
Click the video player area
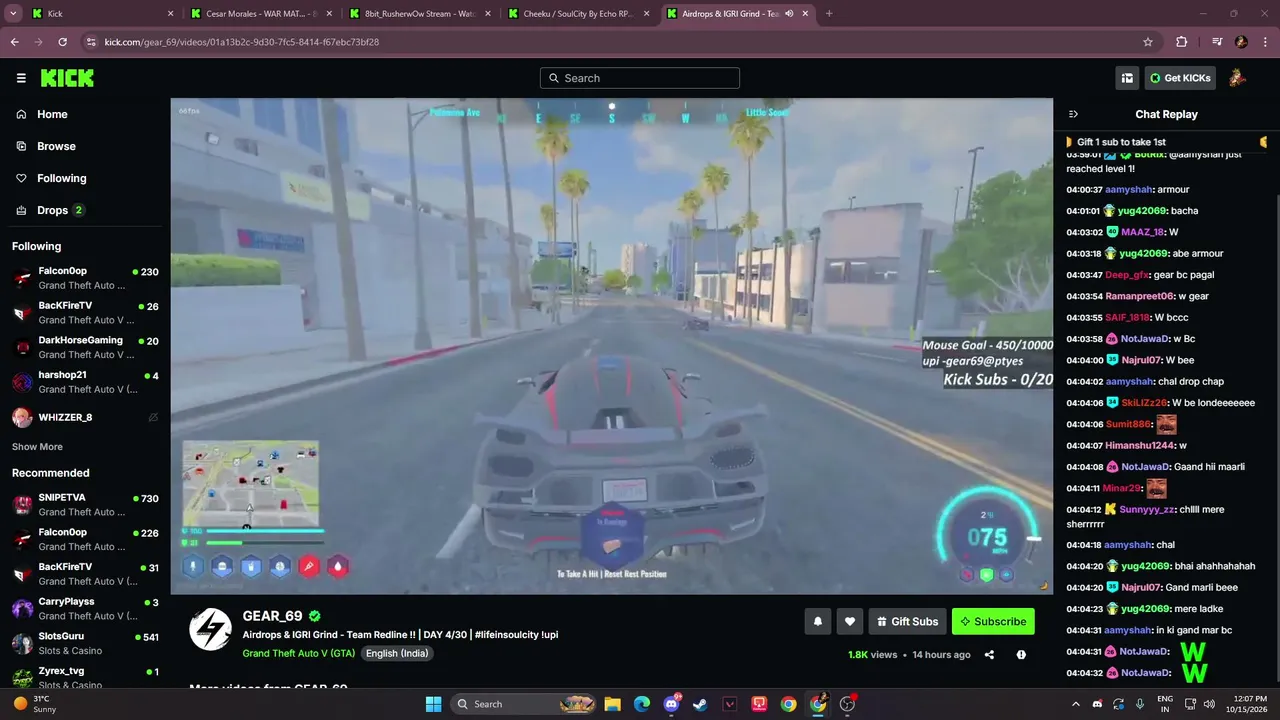(x=611, y=345)
